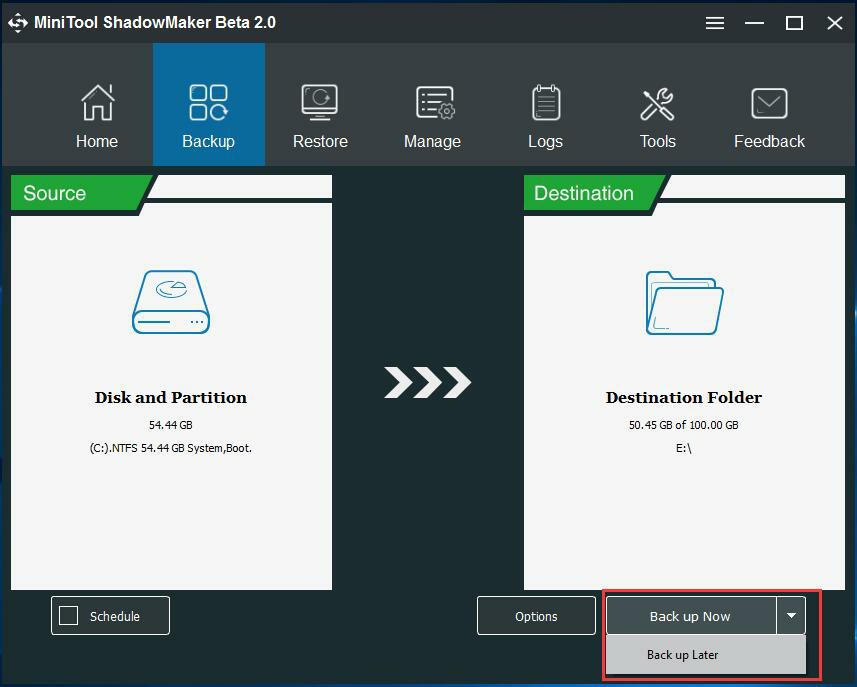Open the Schedule settings button
The height and width of the screenshot is (687, 857).
pos(110,615)
